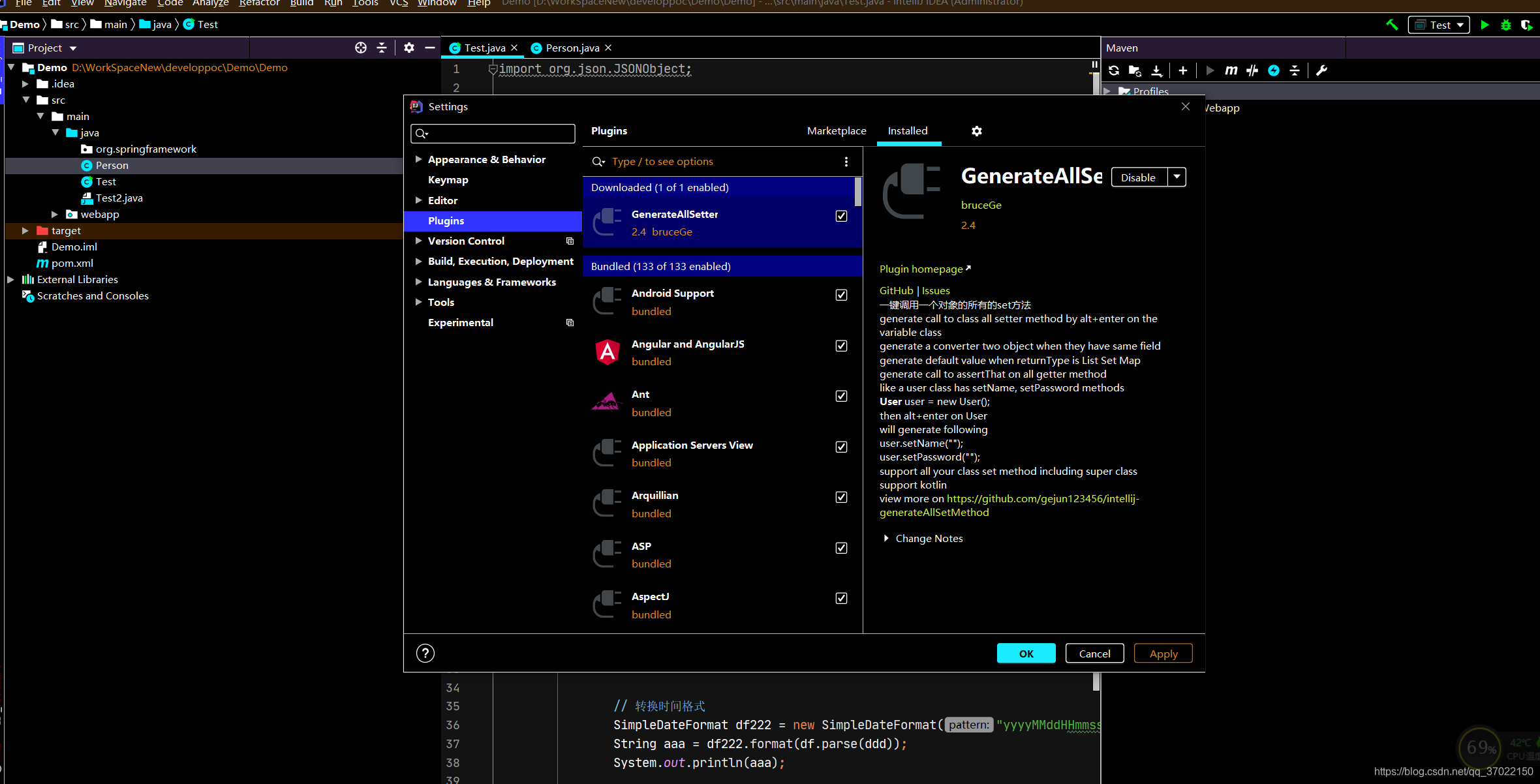Open Project panel settings gear
The width and height of the screenshot is (1540, 784).
pos(409,48)
